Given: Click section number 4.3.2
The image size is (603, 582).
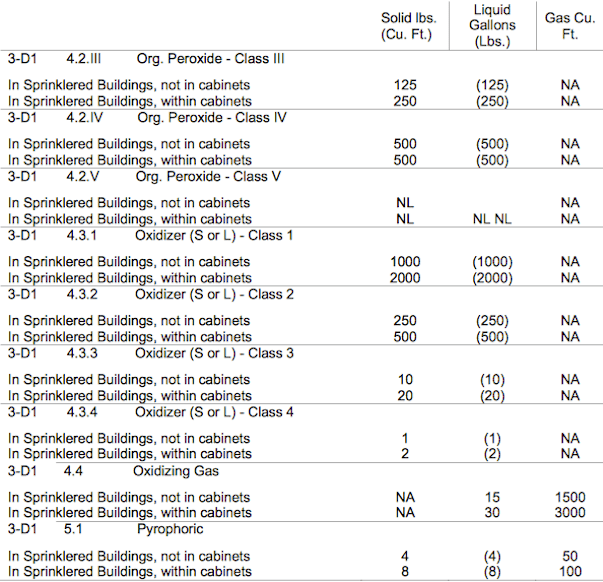Looking at the screenshot, I should pos(82,294).
